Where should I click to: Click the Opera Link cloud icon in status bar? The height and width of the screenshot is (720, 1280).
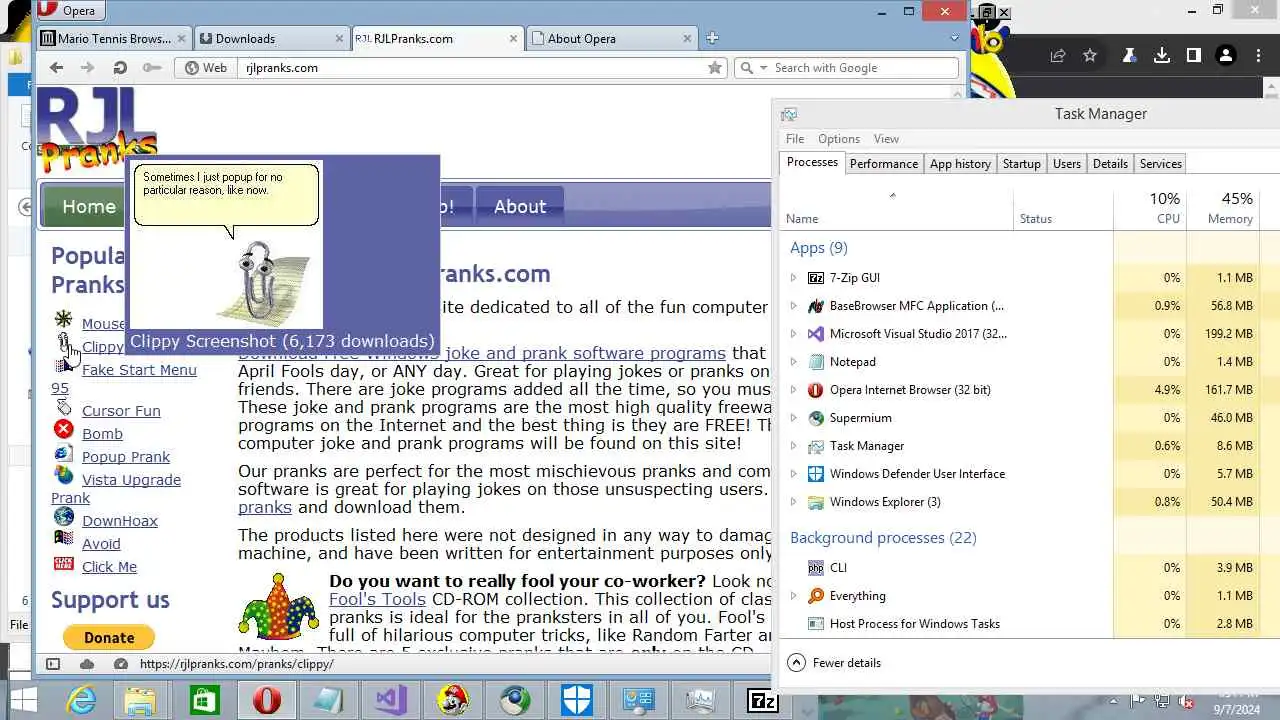pos(87,664)
